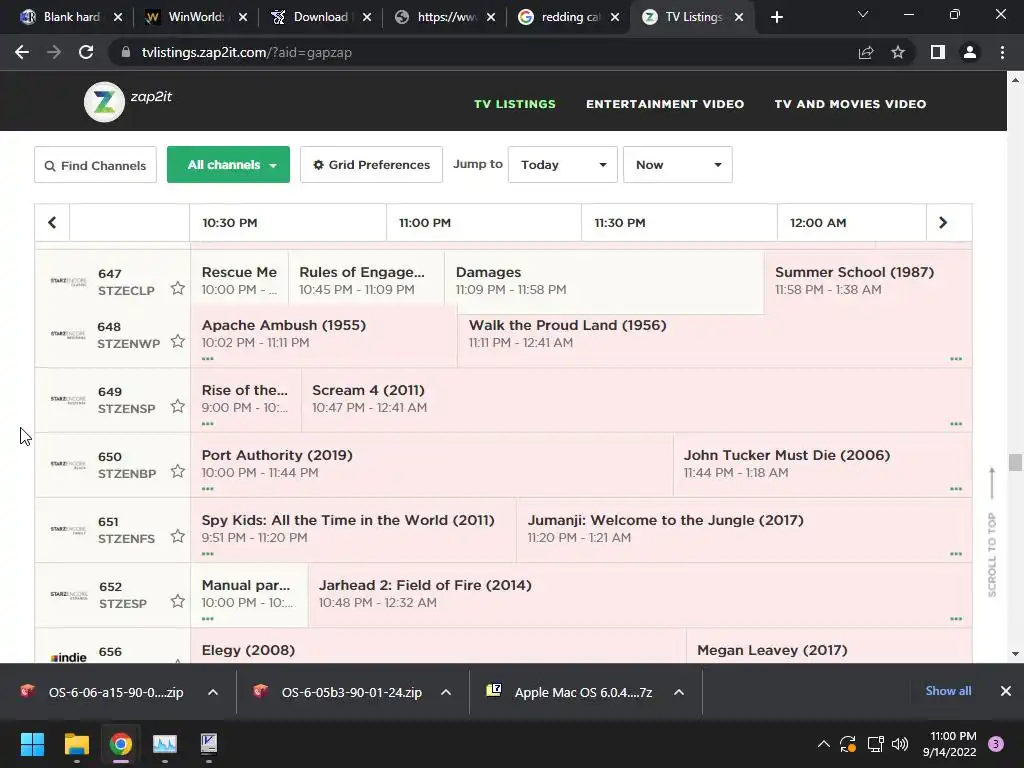Open TV AND MOVIES VIDEO nav item
The width and height of the screenshot is (1024, 768).
click(850, 104)
